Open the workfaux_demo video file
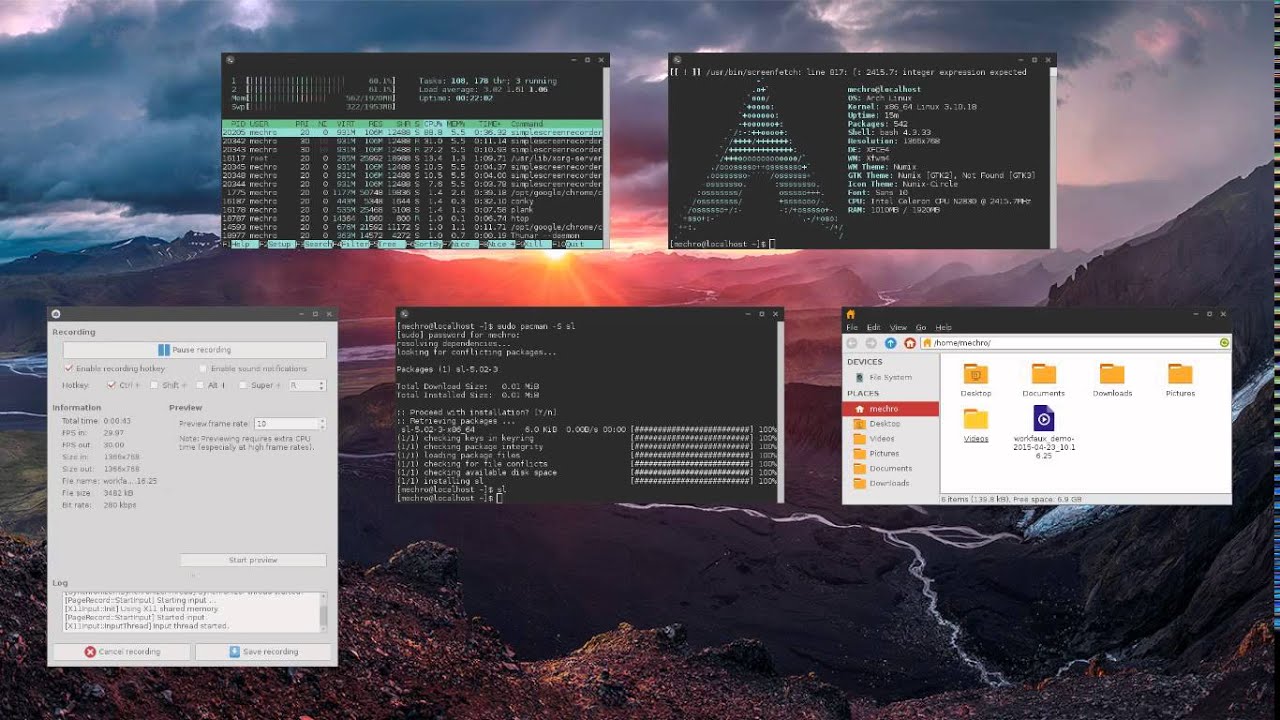This screenshot has width=1280, height=720. (1043, 418)
